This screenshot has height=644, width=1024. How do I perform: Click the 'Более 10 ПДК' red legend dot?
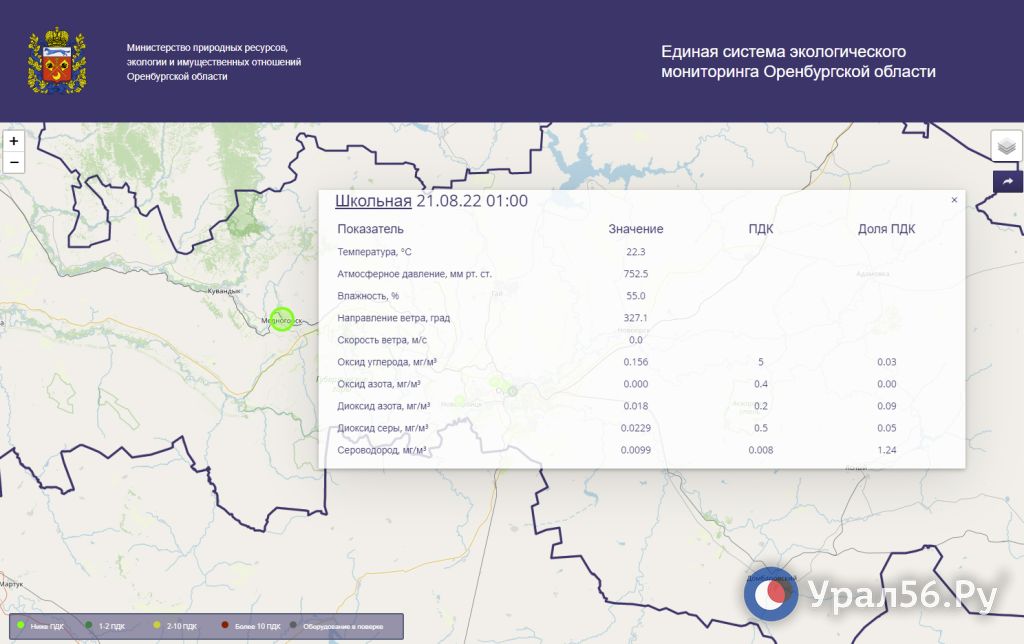[225, 625]
